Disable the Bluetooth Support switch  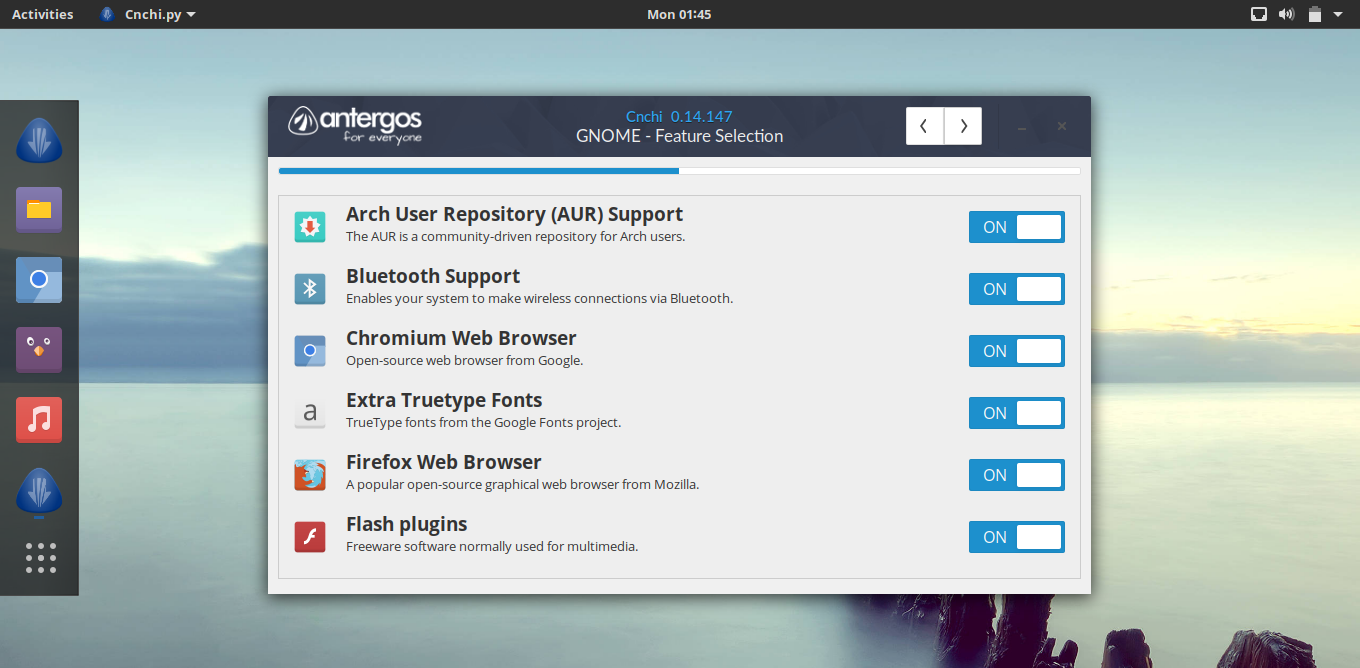[x=1016, y=289]
